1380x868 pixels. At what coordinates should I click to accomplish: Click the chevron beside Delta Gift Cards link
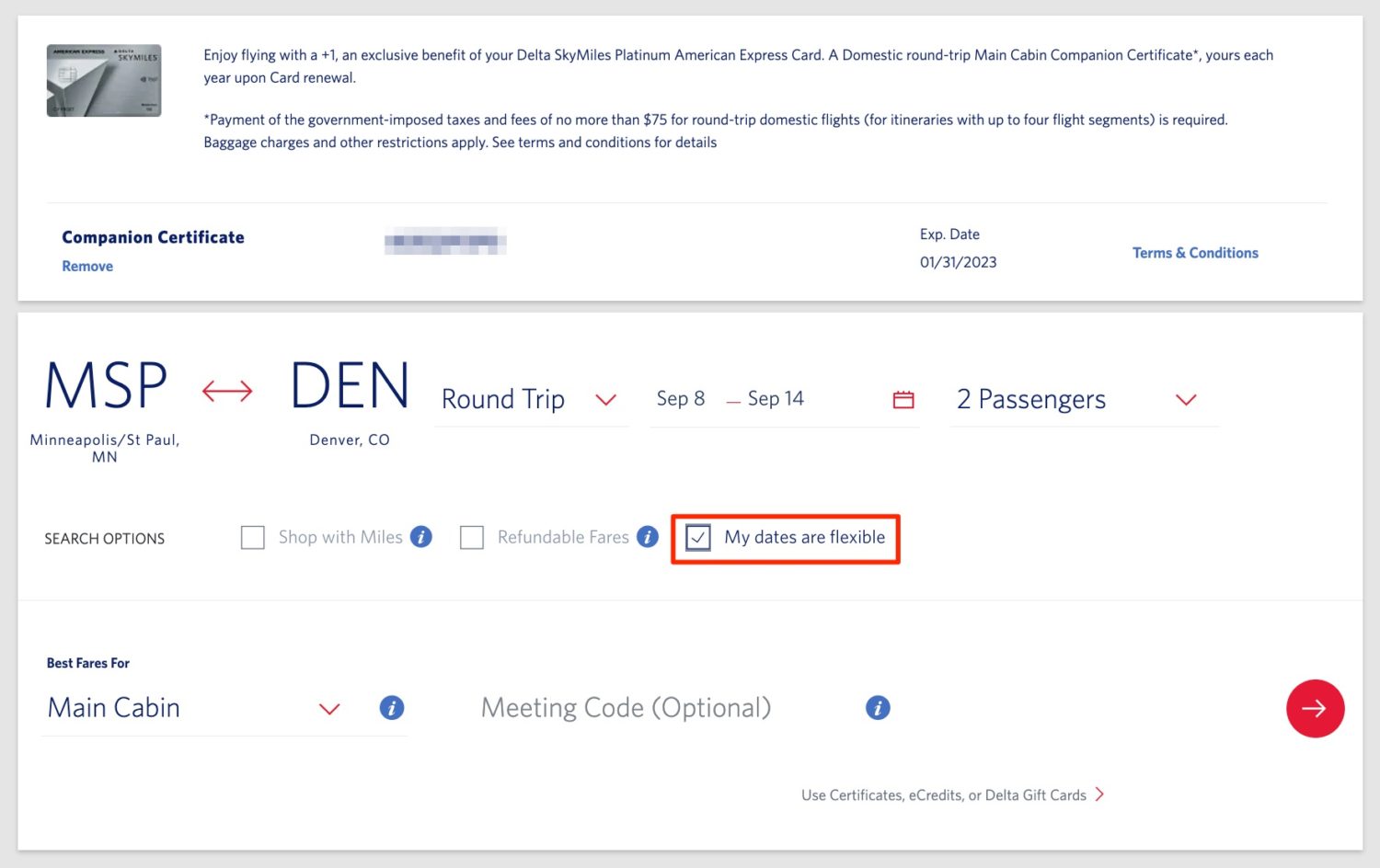pos(1100,794)
